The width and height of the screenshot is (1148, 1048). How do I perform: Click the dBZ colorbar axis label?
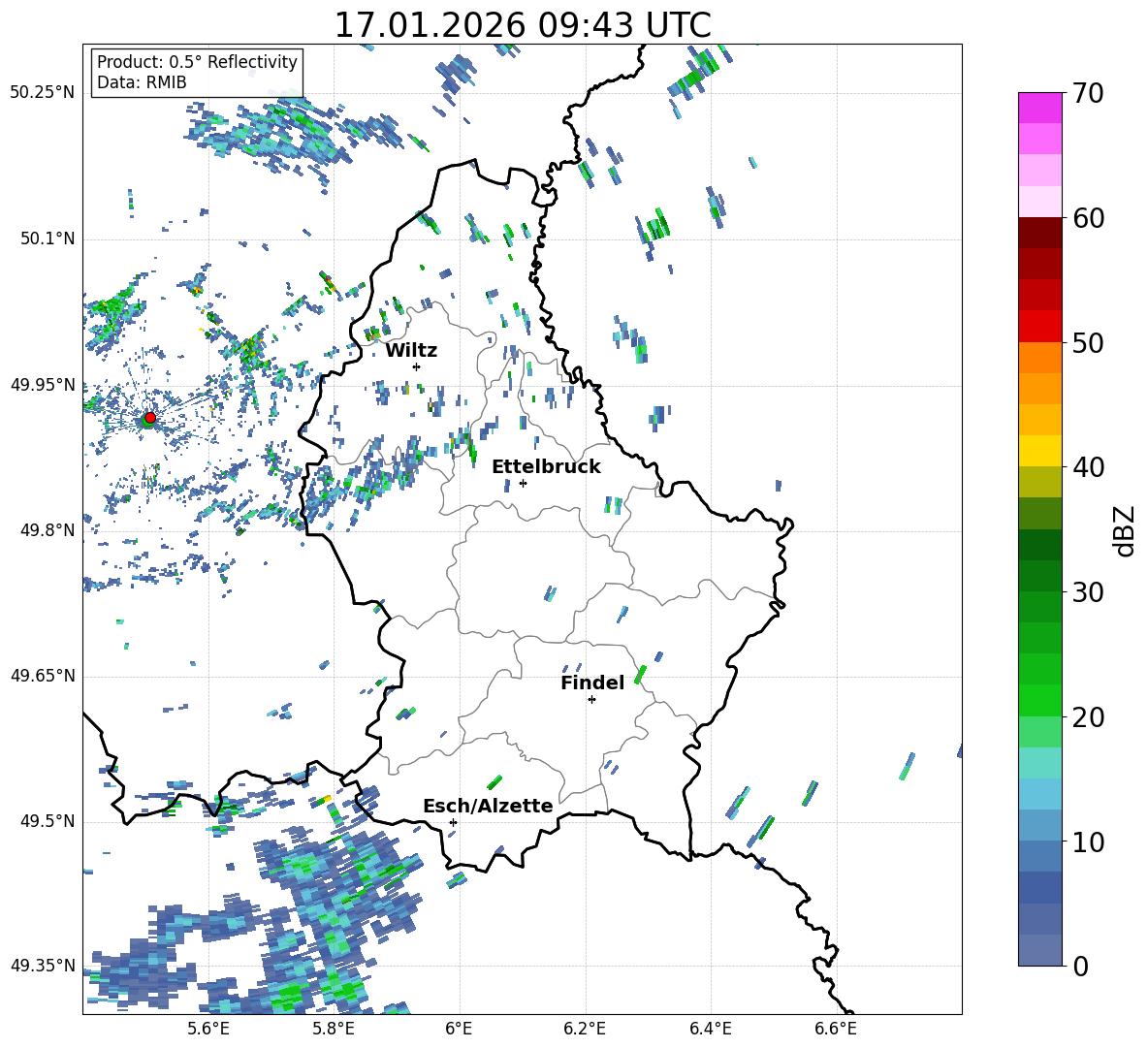coord(1126,530)
